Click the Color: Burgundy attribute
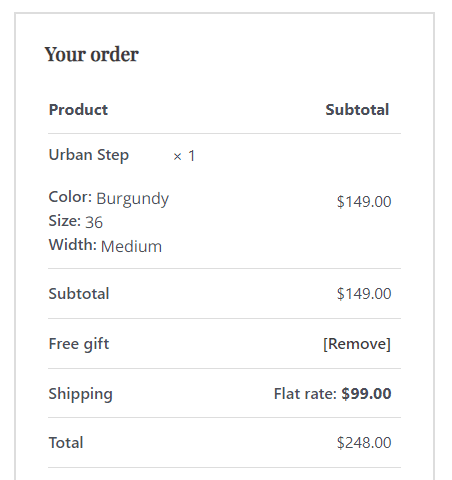 (109, 198)
